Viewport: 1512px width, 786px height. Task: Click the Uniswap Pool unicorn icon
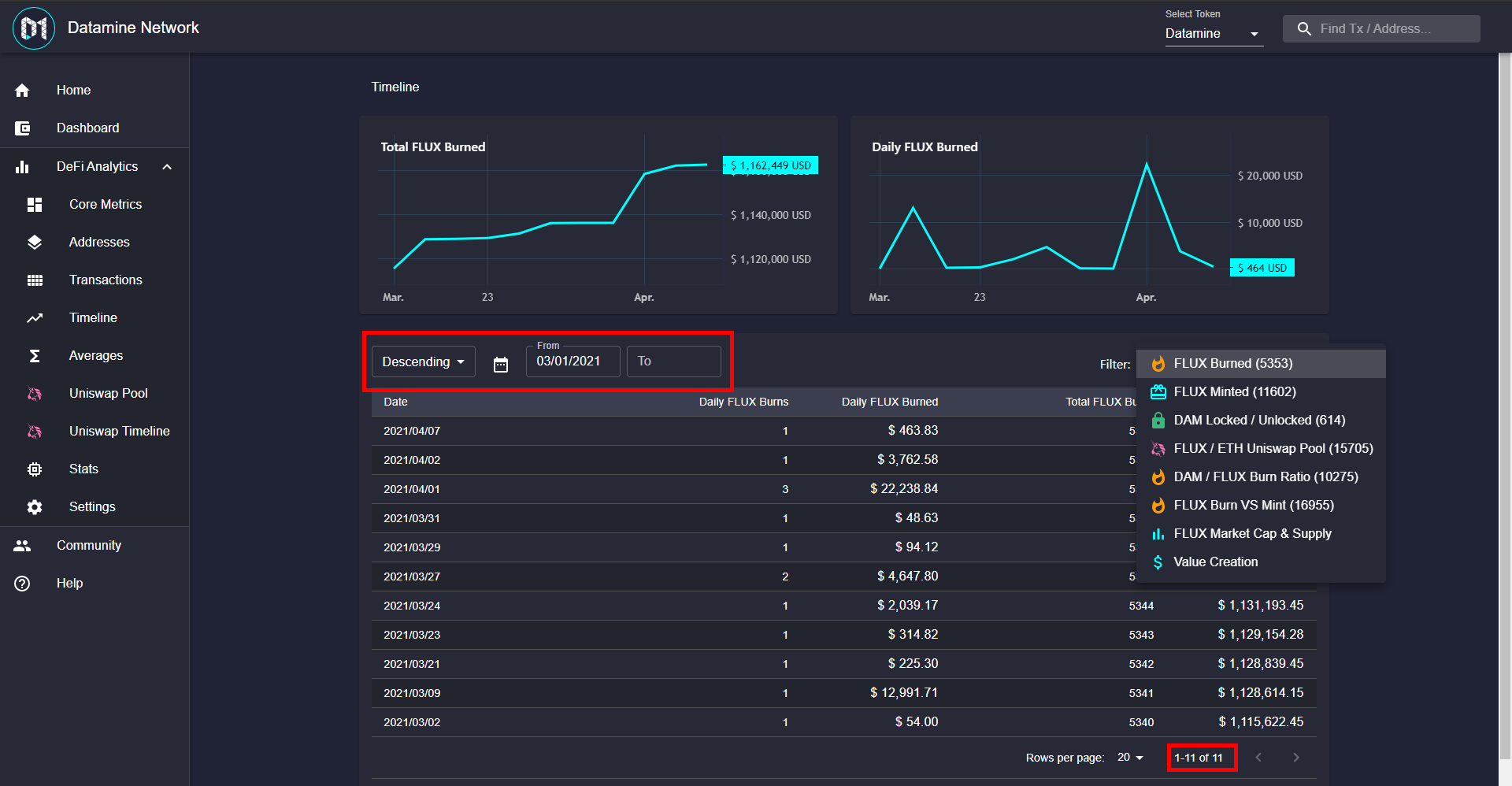35,394
